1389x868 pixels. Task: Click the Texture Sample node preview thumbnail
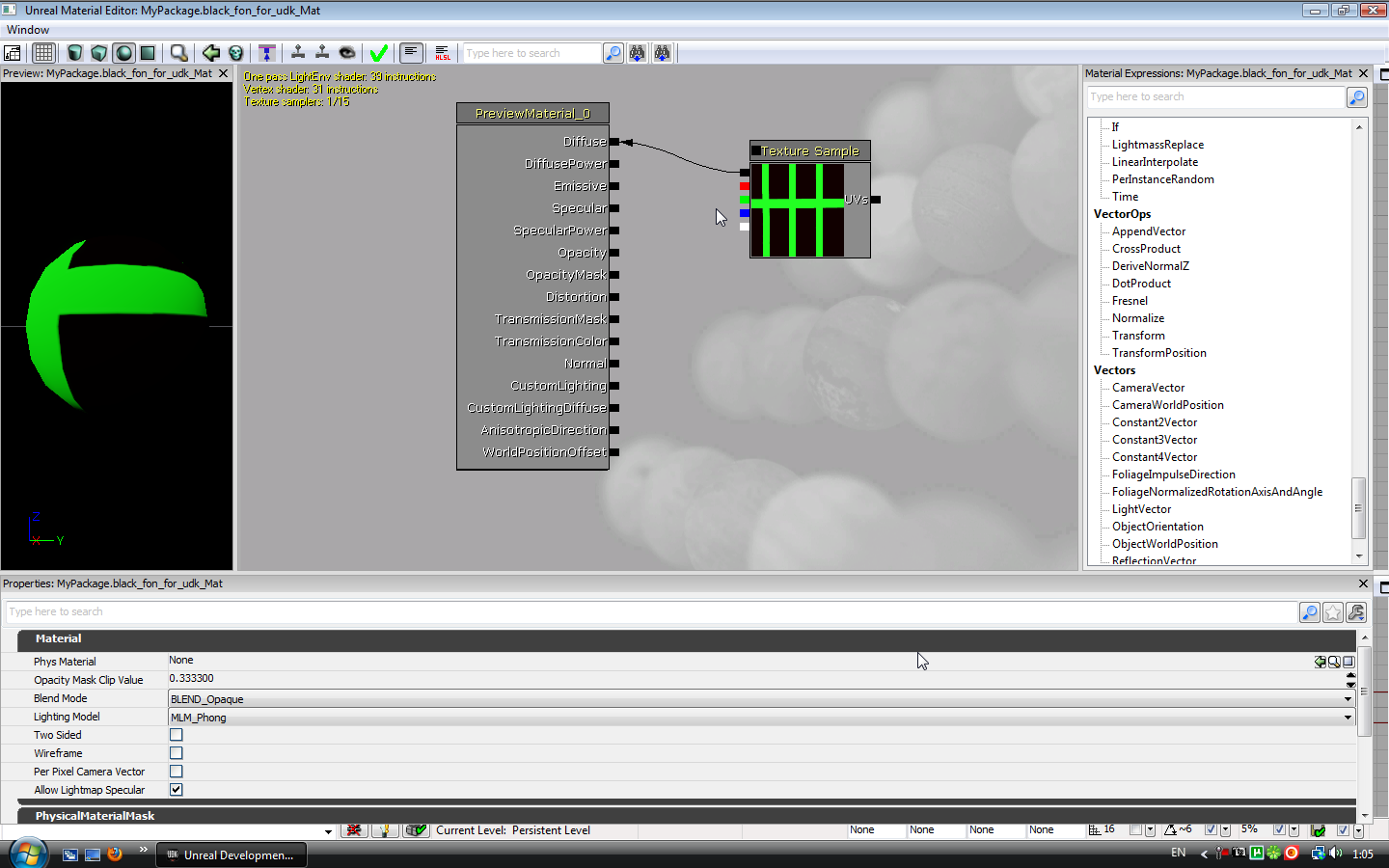(x=798, y=210)
